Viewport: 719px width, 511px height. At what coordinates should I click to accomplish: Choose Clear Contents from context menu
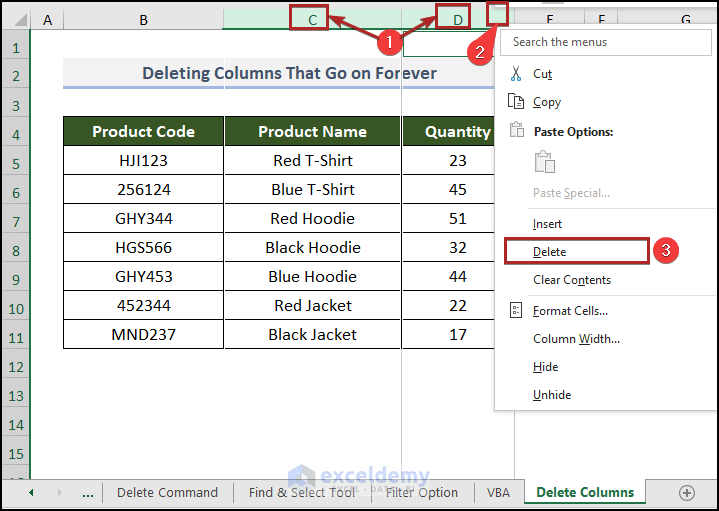(x=605, y=280)
